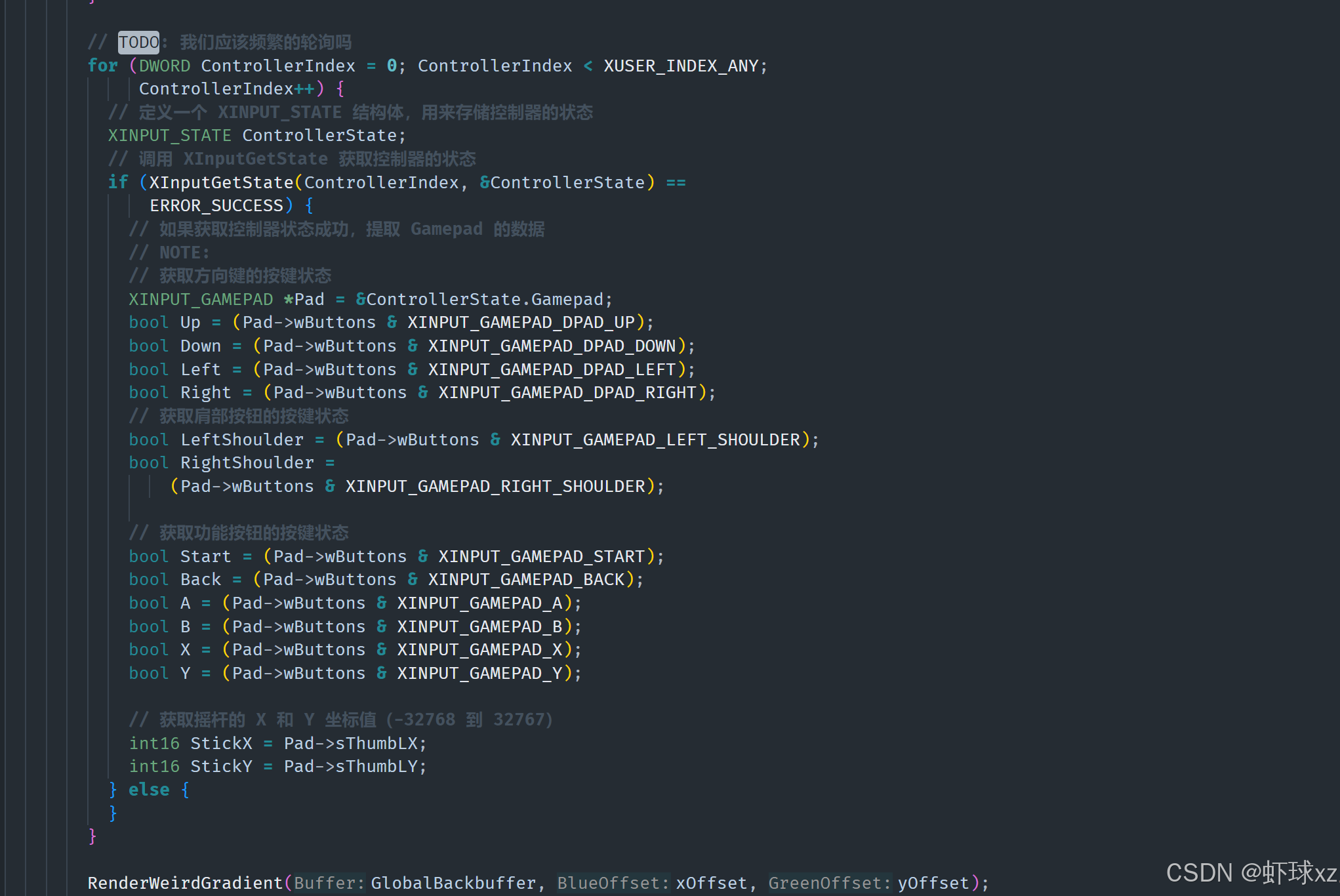The width and height of the screenshot is (1340, 896).
Task: Click XINPUT_GAMEPAD_START constant
Action: click(542, 556)
